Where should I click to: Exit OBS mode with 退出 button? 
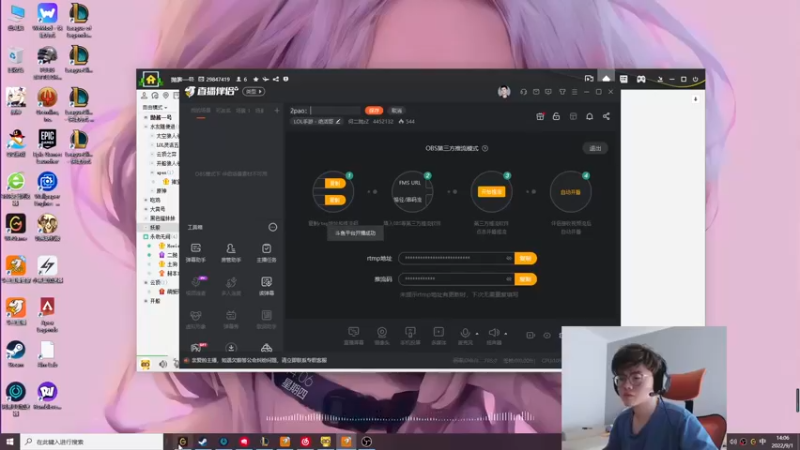point(595,148)
